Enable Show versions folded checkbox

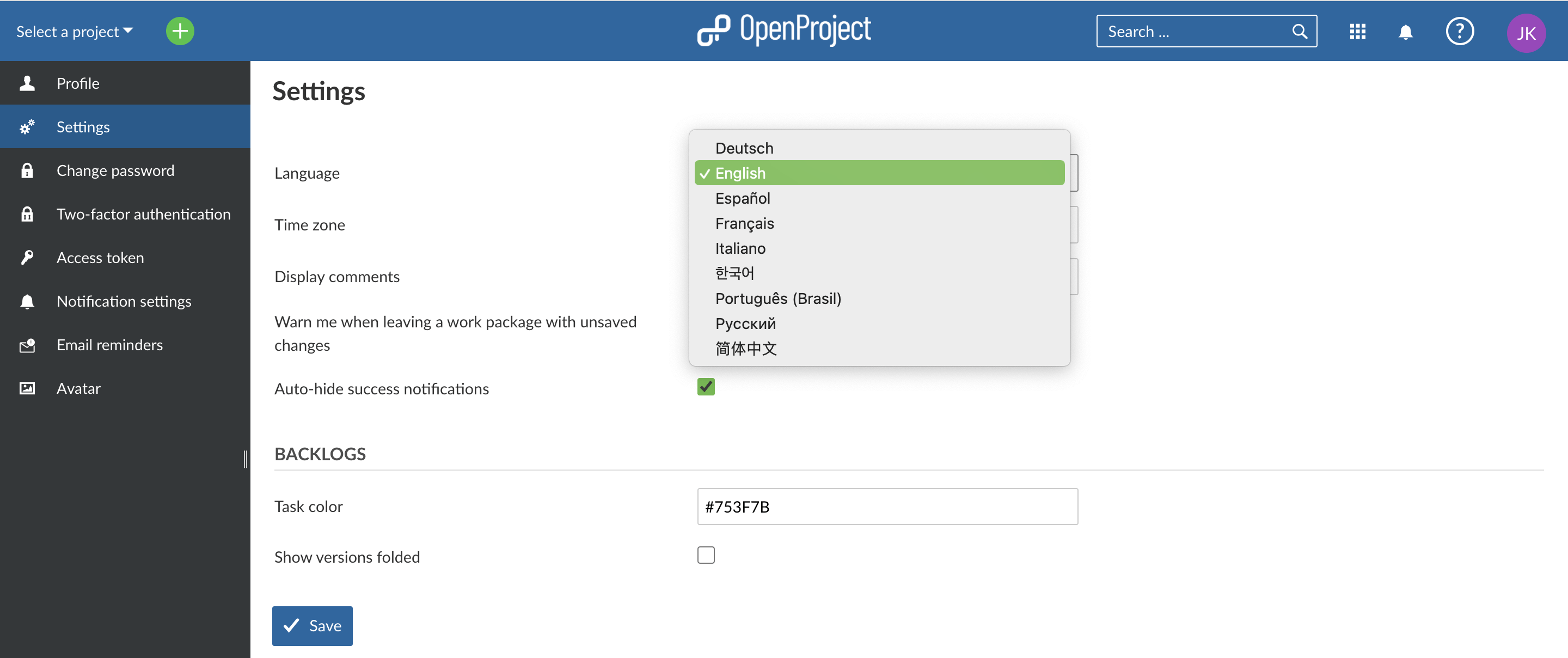pos(706,554)
